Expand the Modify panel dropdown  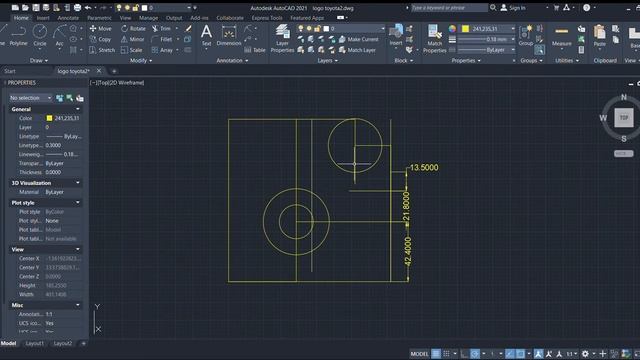pyautogui.click(x=141, y=60)
